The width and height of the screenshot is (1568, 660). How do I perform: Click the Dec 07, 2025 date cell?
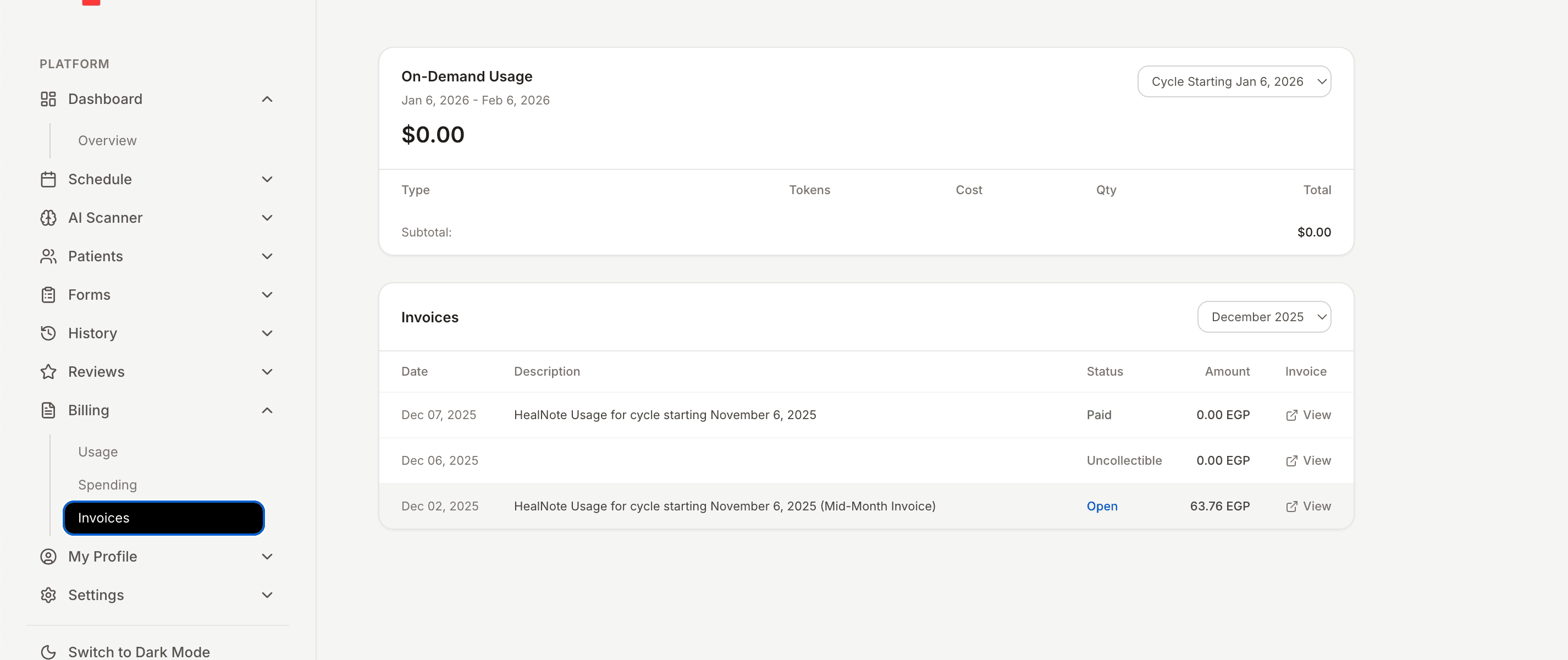[438, 415]
